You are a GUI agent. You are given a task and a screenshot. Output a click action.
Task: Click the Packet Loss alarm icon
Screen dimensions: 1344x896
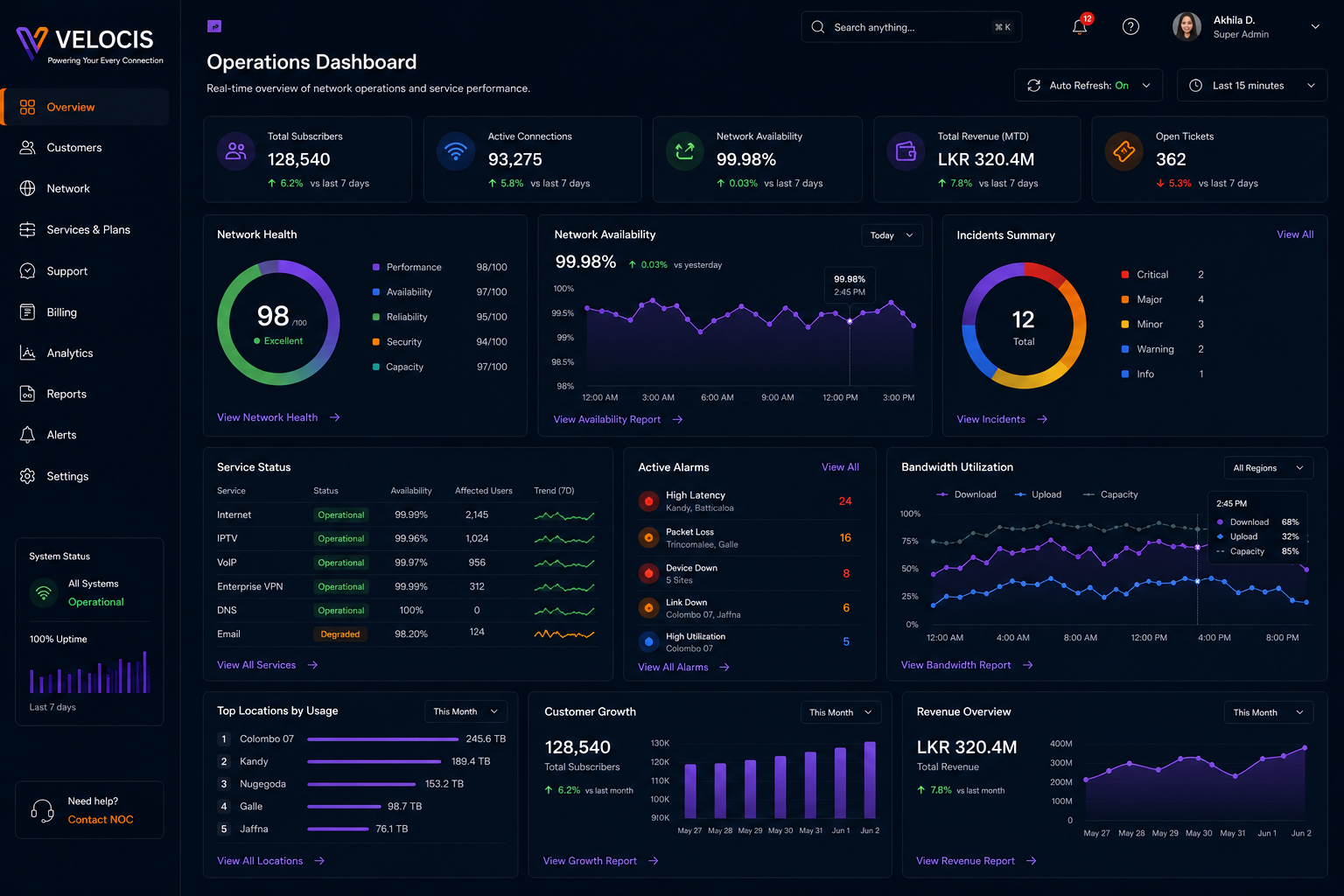point(648,537)
